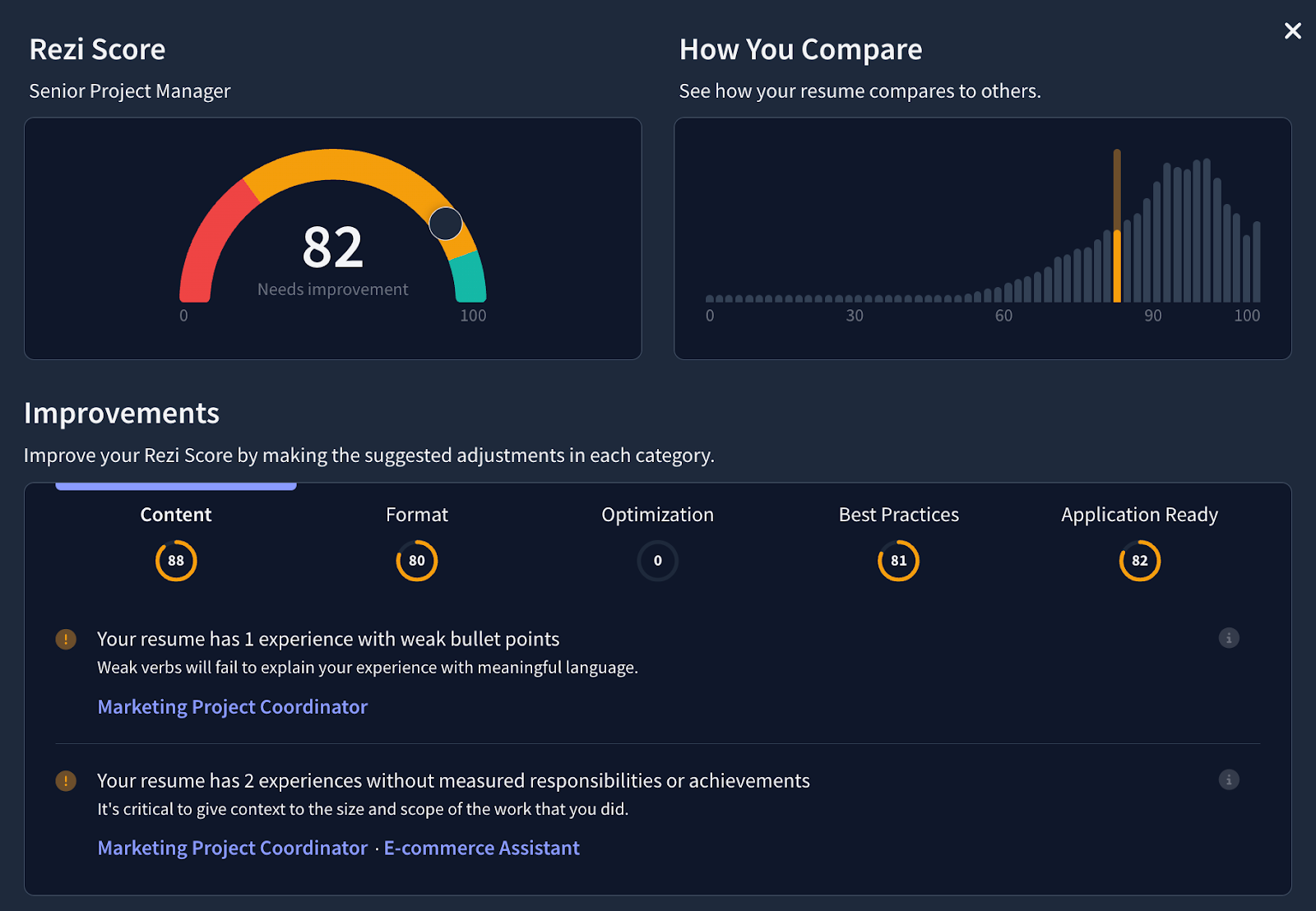This screenshot has height=911, width=1316.
Task: Click the 'How You Compare' heading
Action: point(801,49)
